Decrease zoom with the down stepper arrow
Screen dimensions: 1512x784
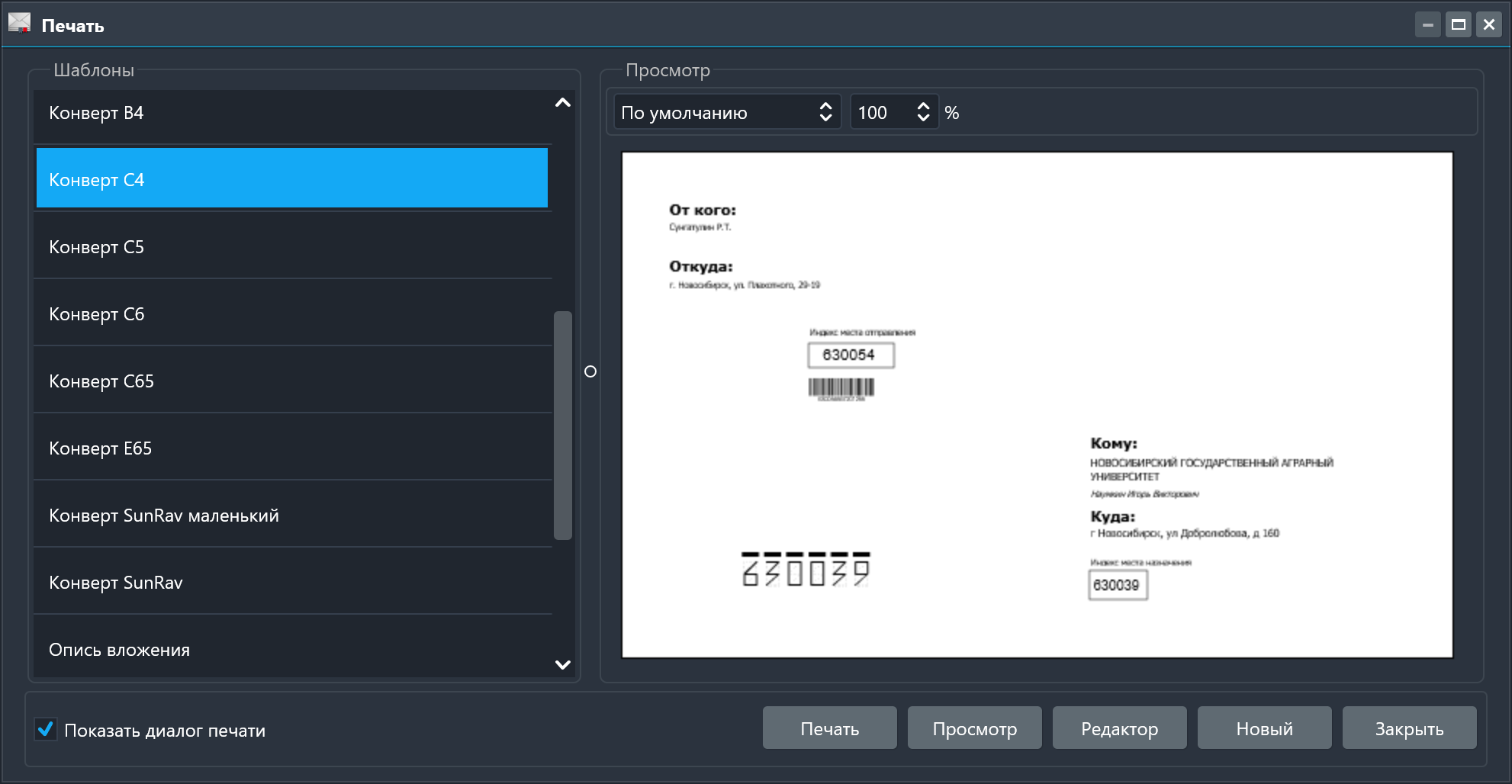click(923, 119)
